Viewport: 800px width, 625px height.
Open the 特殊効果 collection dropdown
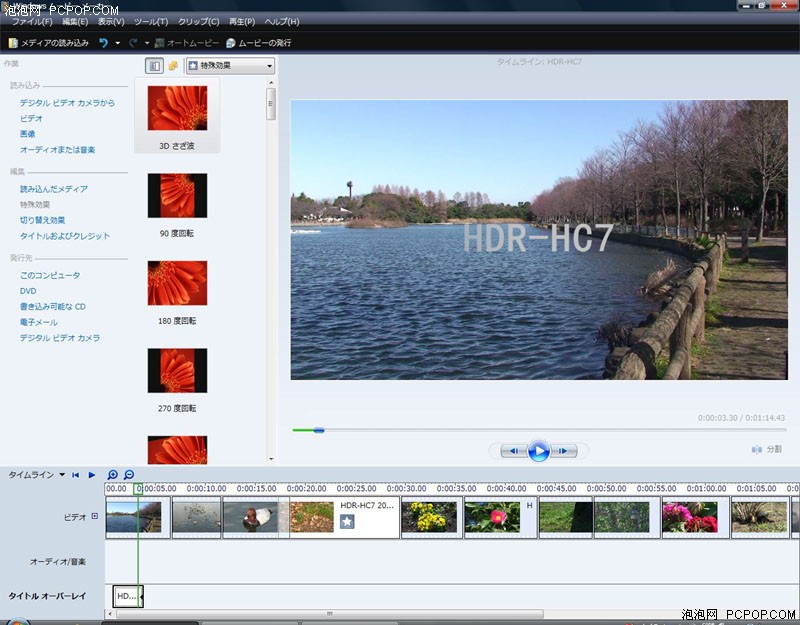pyautogui.click(x=230, y=66)
